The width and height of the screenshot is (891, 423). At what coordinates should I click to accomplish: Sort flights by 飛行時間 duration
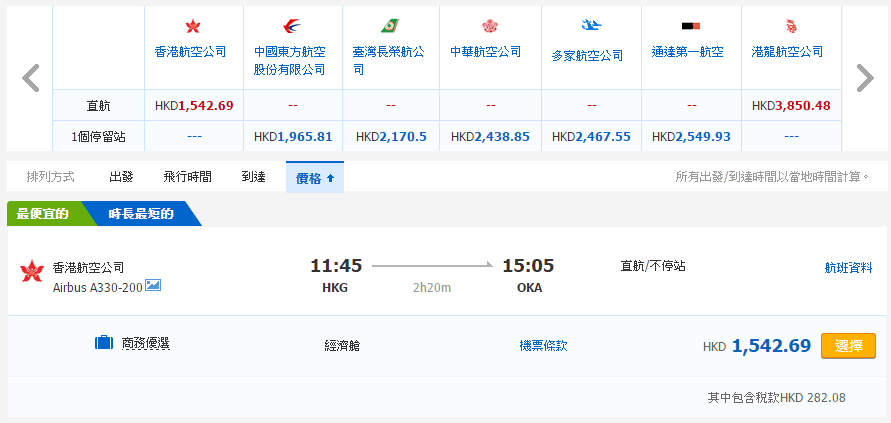[187, 177]
